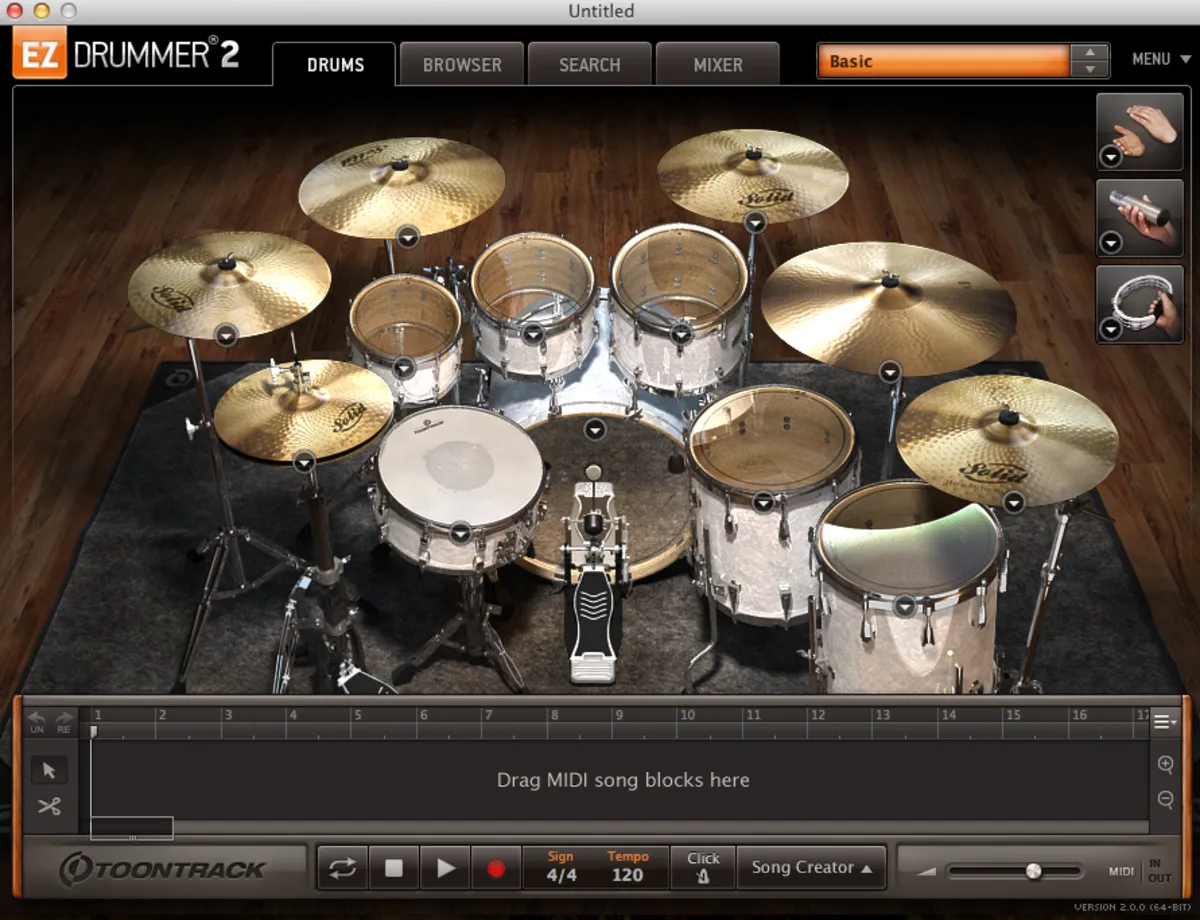Viewport: 1200px width, 920px height.
Task: Open dropdown arrow on shaker pad
Action: [x=1110, y=243]
